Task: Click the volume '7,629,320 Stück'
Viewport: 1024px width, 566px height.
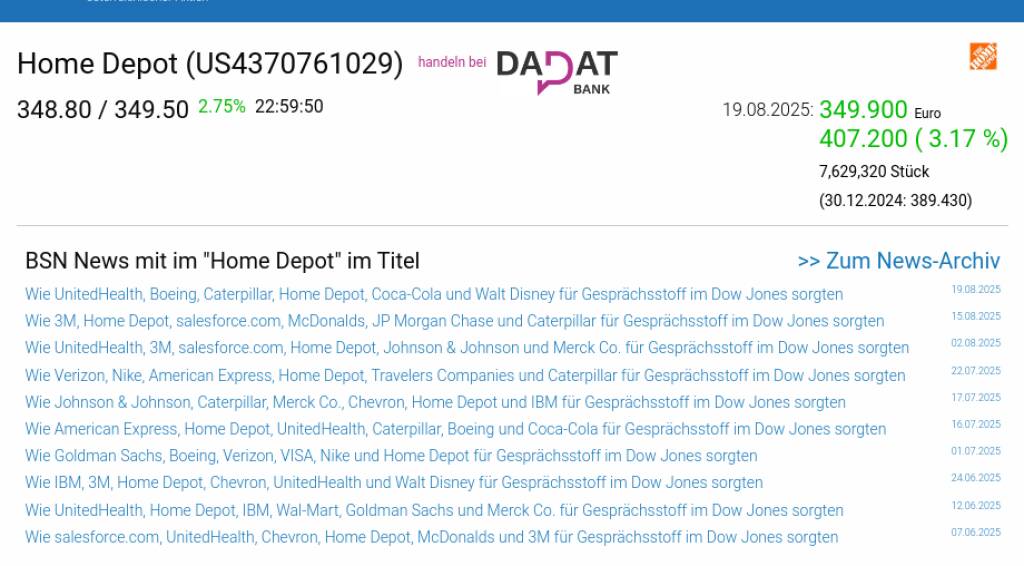Action: [874, 172]
